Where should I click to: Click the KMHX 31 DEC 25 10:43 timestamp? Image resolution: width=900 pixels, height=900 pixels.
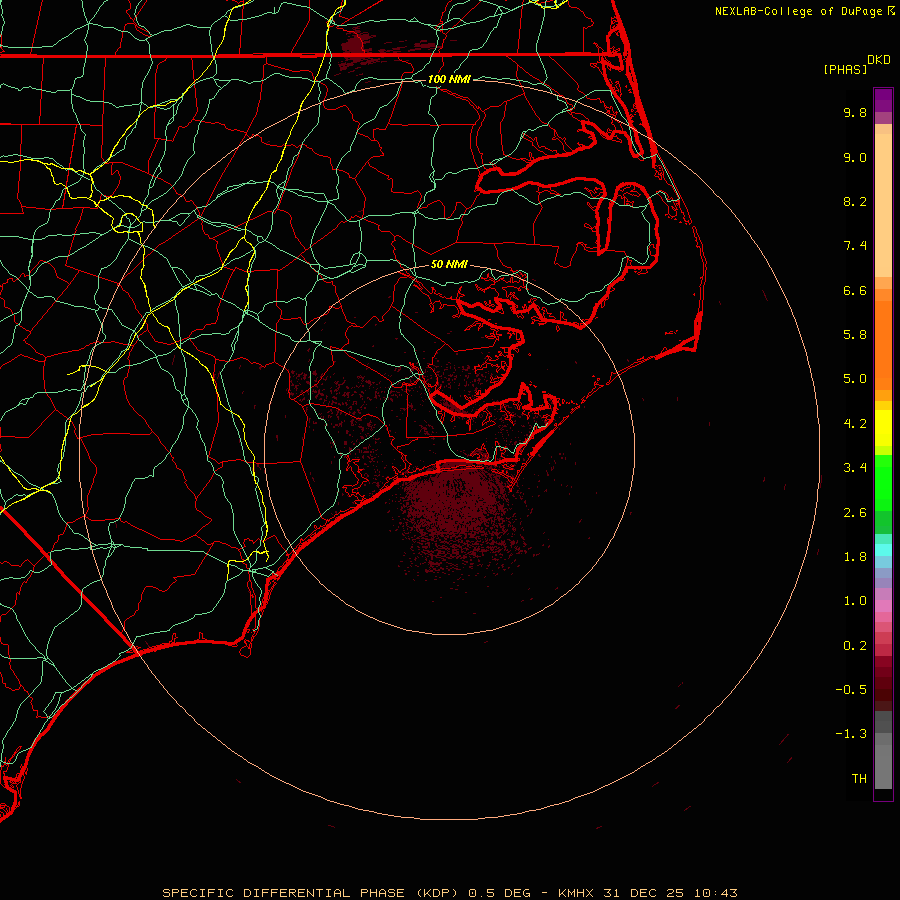647,893
